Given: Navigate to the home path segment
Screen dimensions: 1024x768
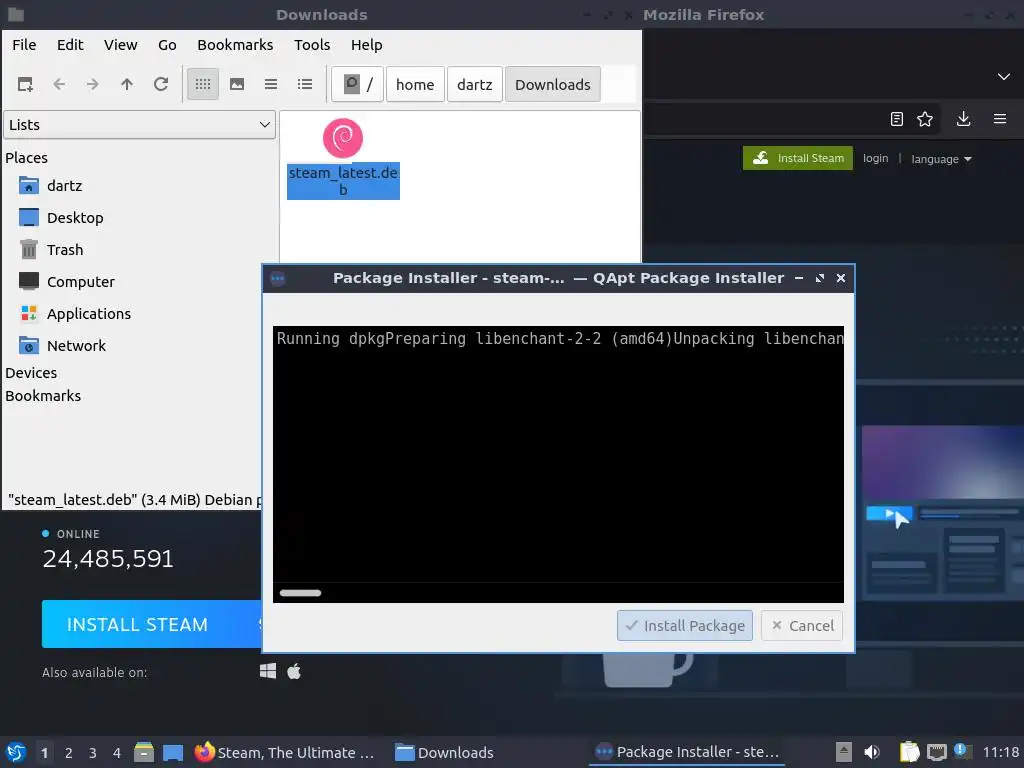Looking at the screenshot, I should click(x=415, y=84).
